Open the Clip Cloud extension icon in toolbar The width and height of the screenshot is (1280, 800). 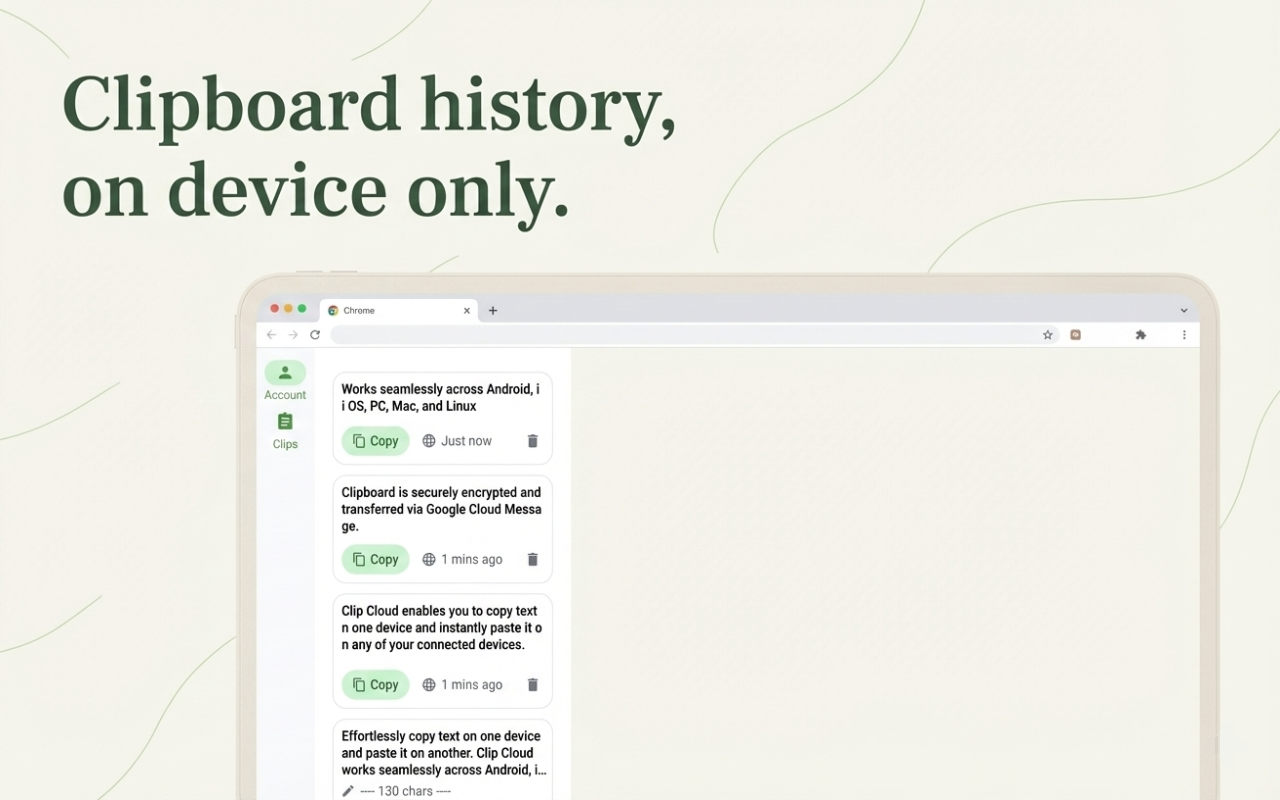pos(1075,334)
